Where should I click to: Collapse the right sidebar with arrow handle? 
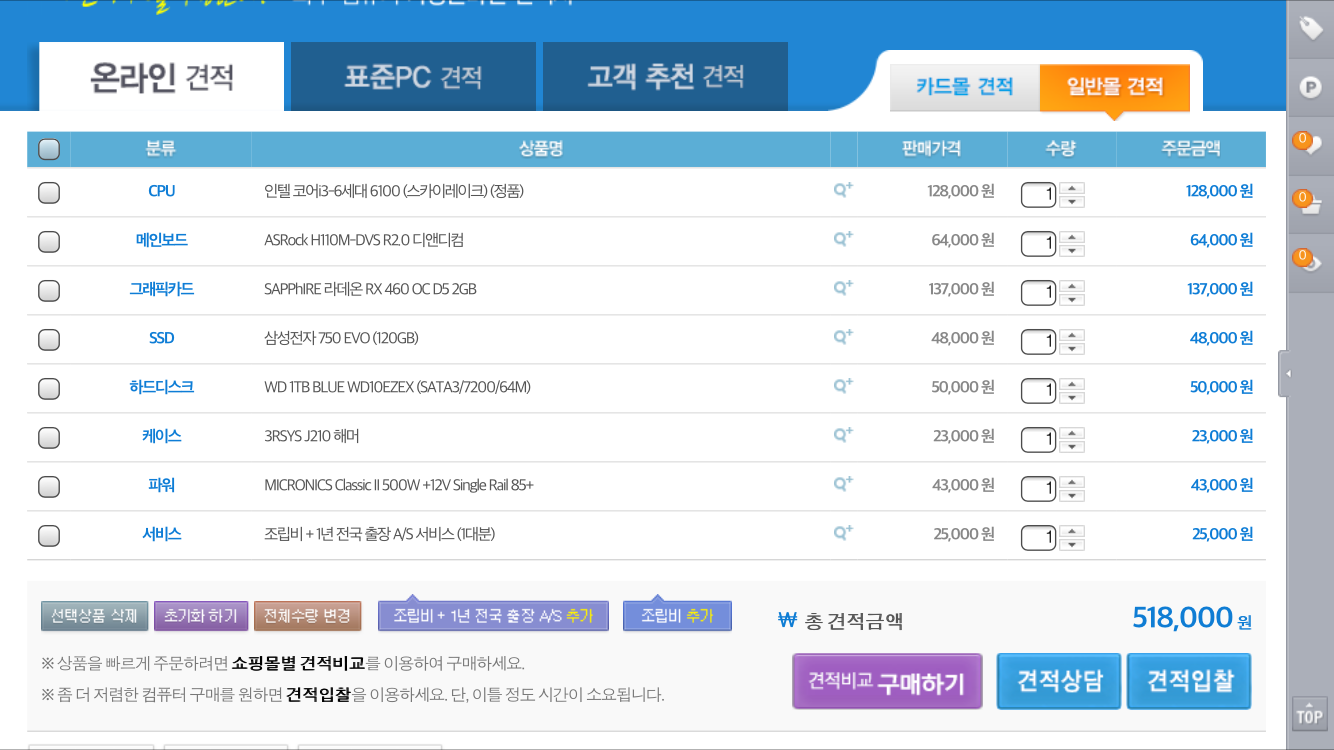tap(1286, 373)
